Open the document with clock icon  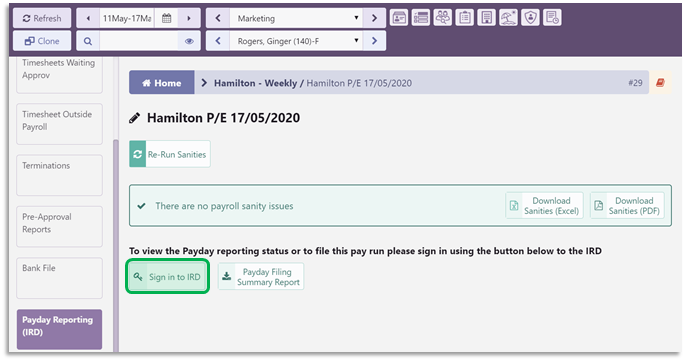pyautogui.click(x=552, y=18)
